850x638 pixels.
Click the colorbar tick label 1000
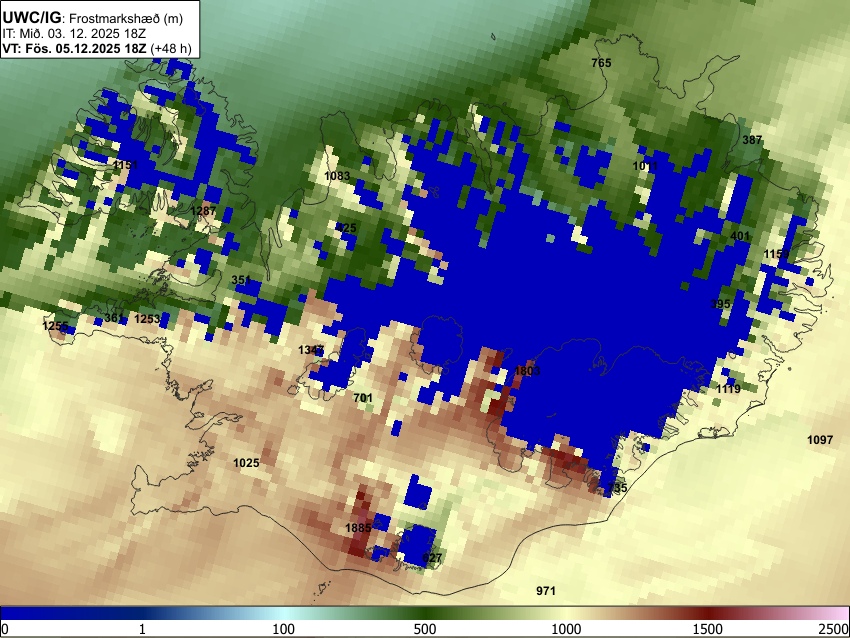(x=566, y=629)
